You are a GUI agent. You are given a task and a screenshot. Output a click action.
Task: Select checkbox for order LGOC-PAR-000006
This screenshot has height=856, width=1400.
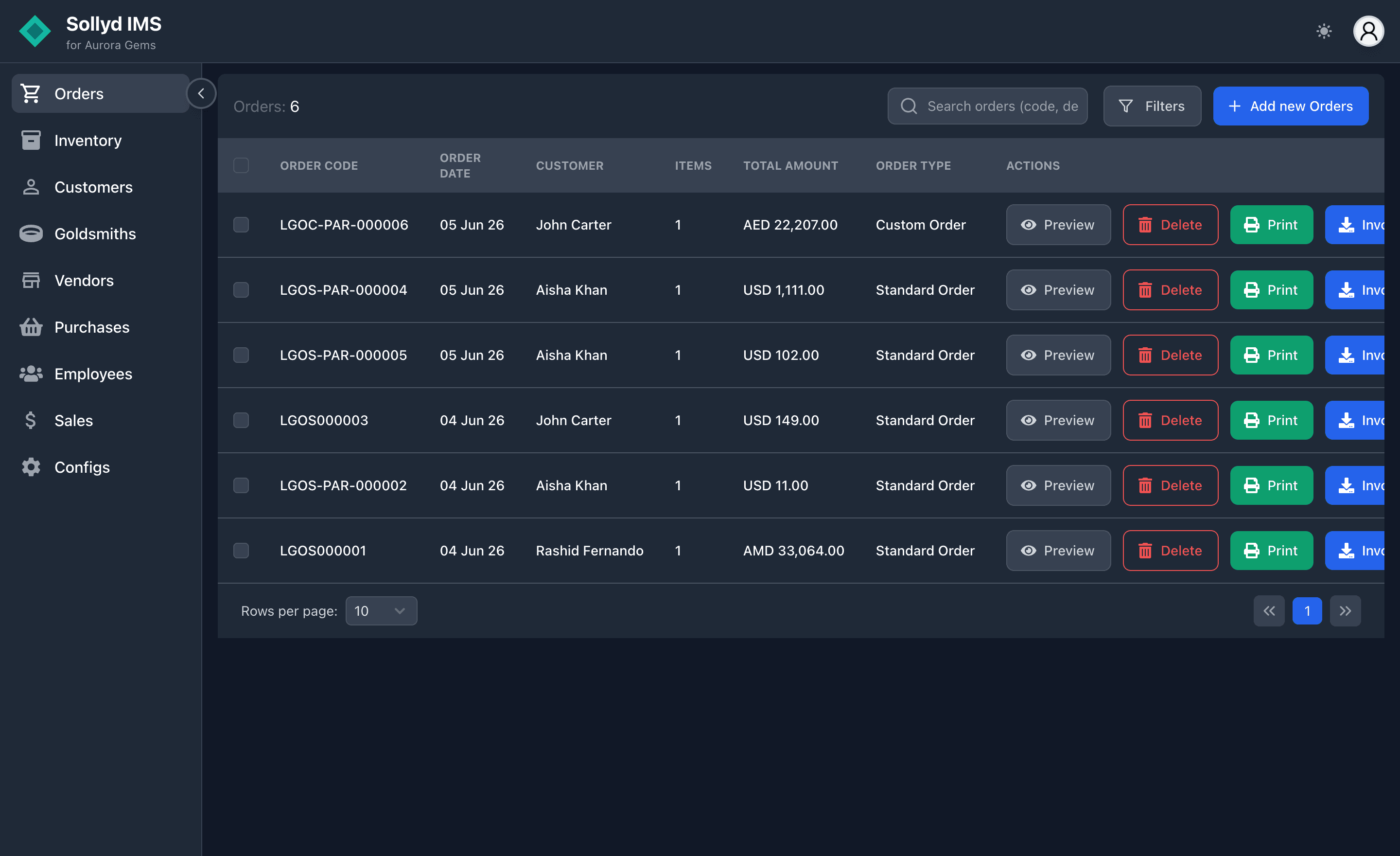[x=241, y=225]
